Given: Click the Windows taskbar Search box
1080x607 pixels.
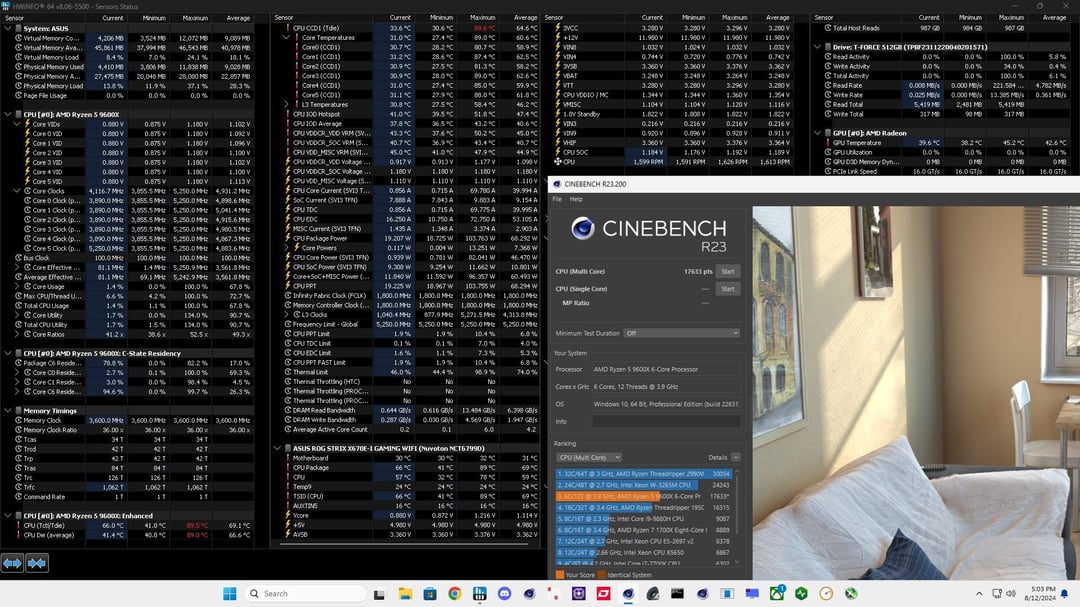Looking at the screenshot, I should tap(305, 593).
